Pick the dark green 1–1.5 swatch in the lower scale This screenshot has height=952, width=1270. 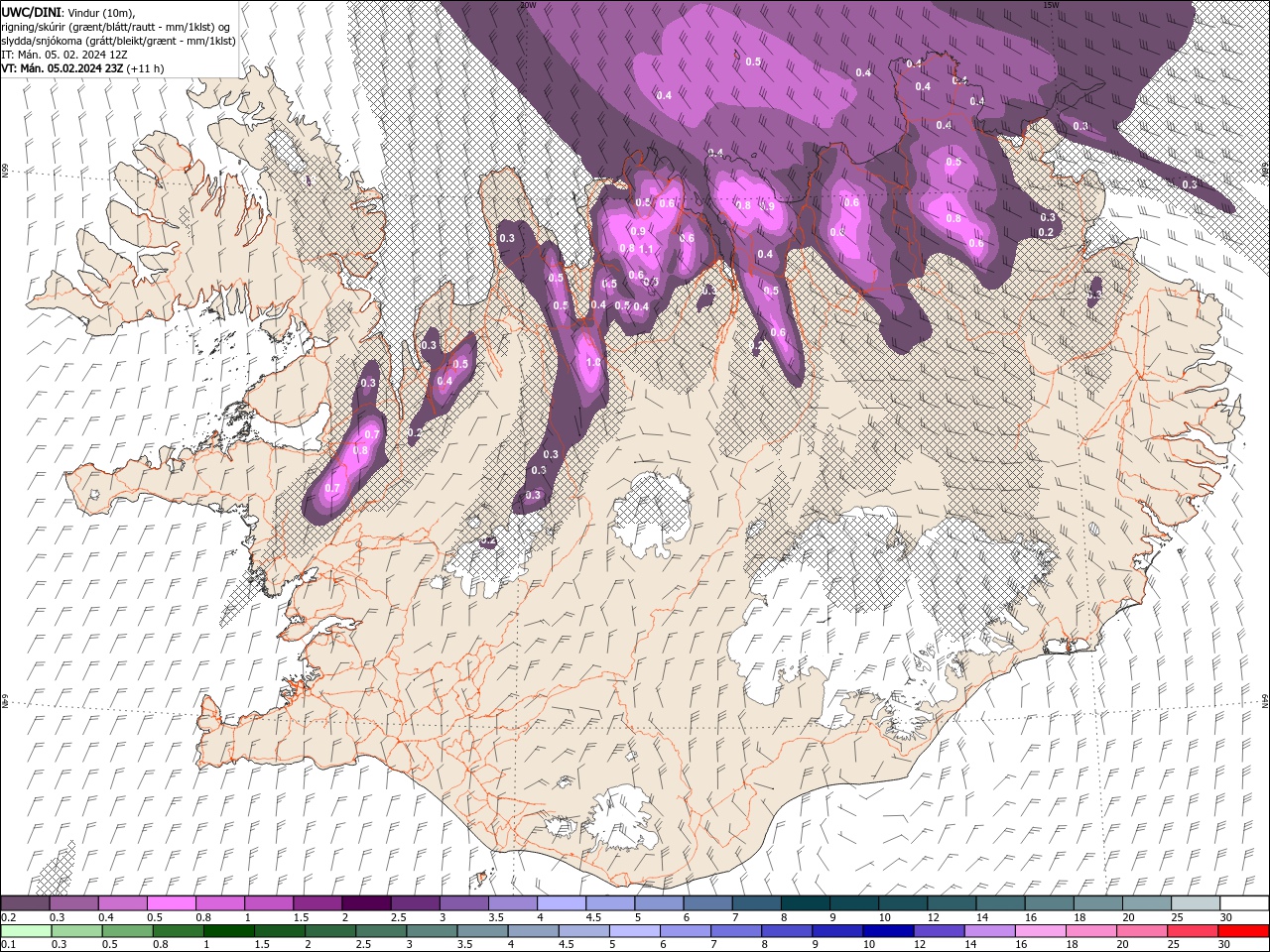228,931
